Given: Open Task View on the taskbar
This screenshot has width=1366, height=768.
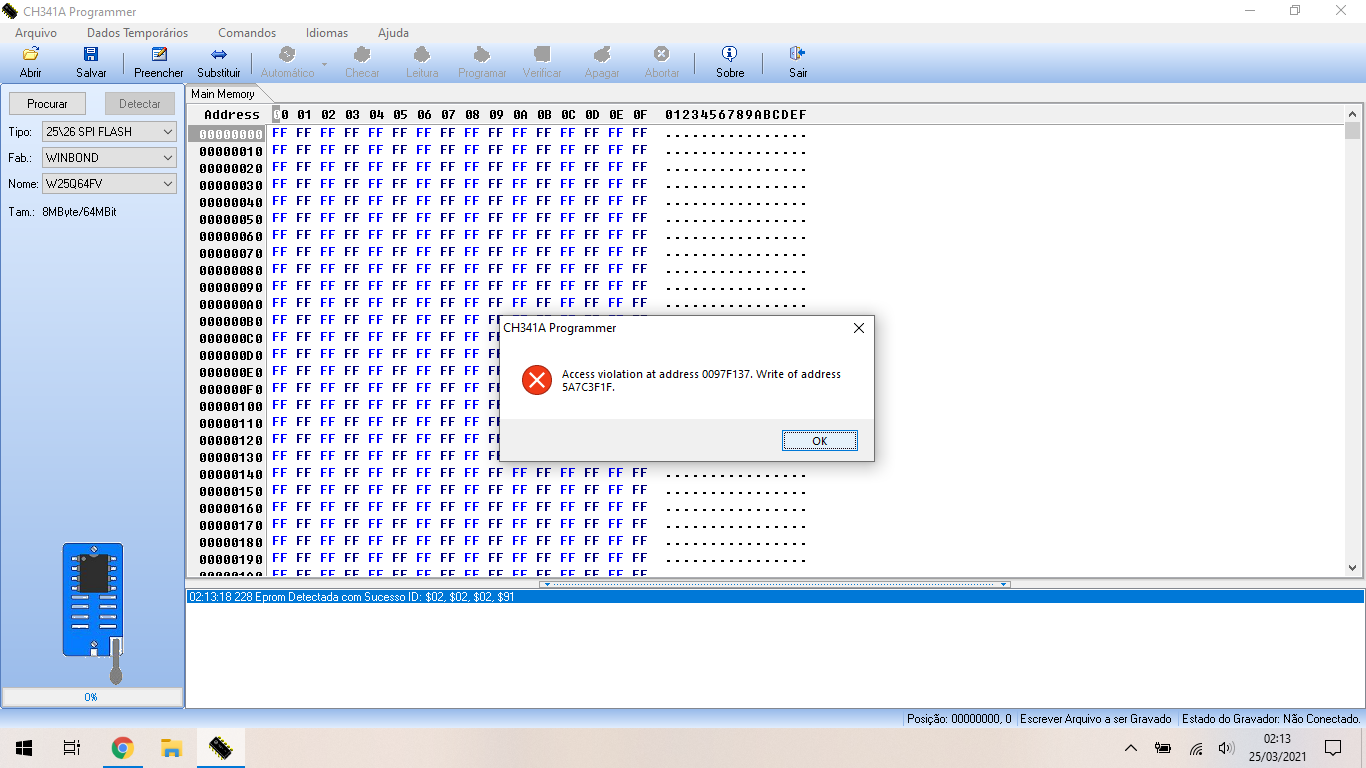Looking at the screenshot, I should (72, 748).
